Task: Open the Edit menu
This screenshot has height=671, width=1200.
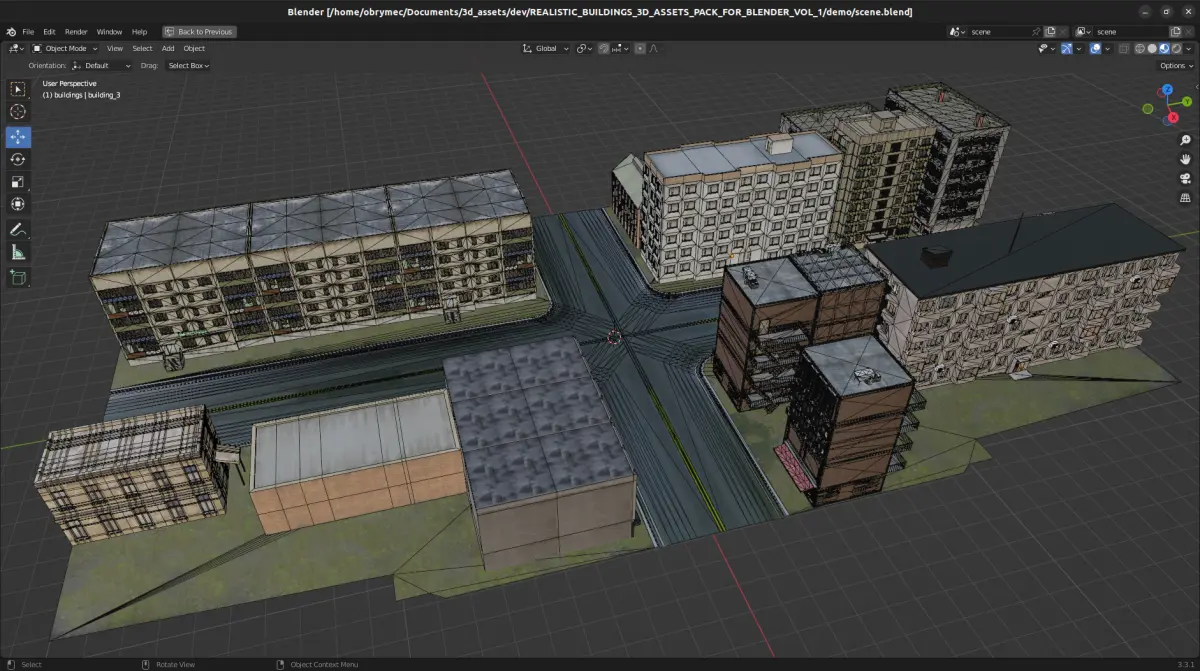Action: [49, 32]
